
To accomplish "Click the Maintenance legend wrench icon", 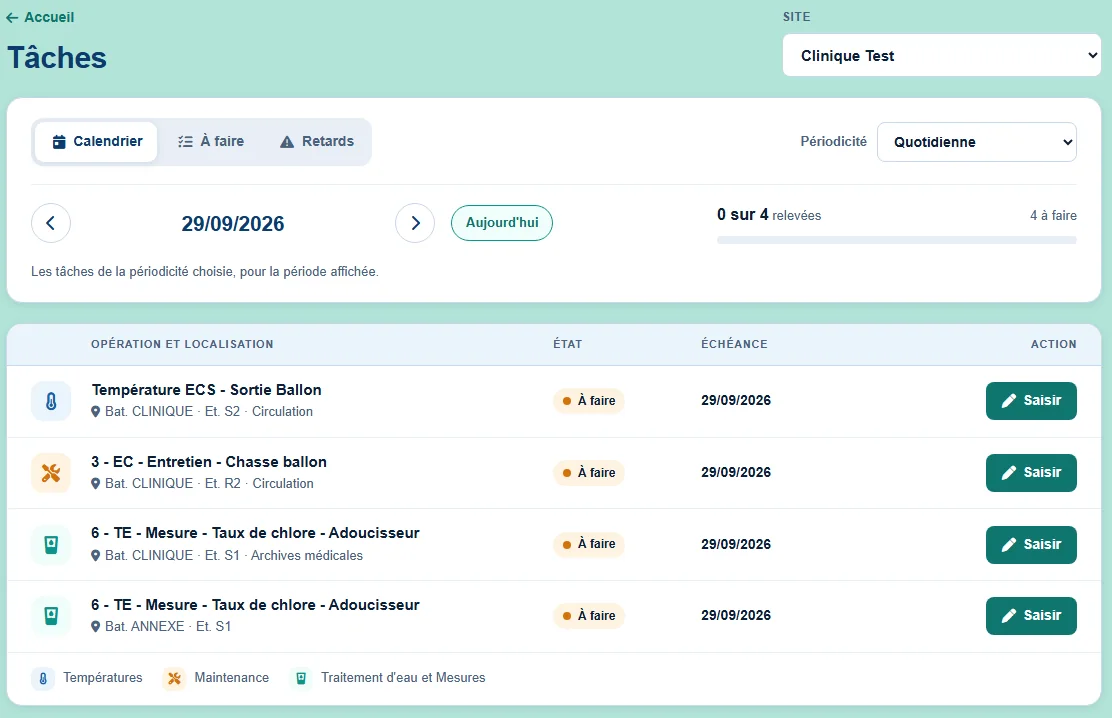I will click(174, 679).
